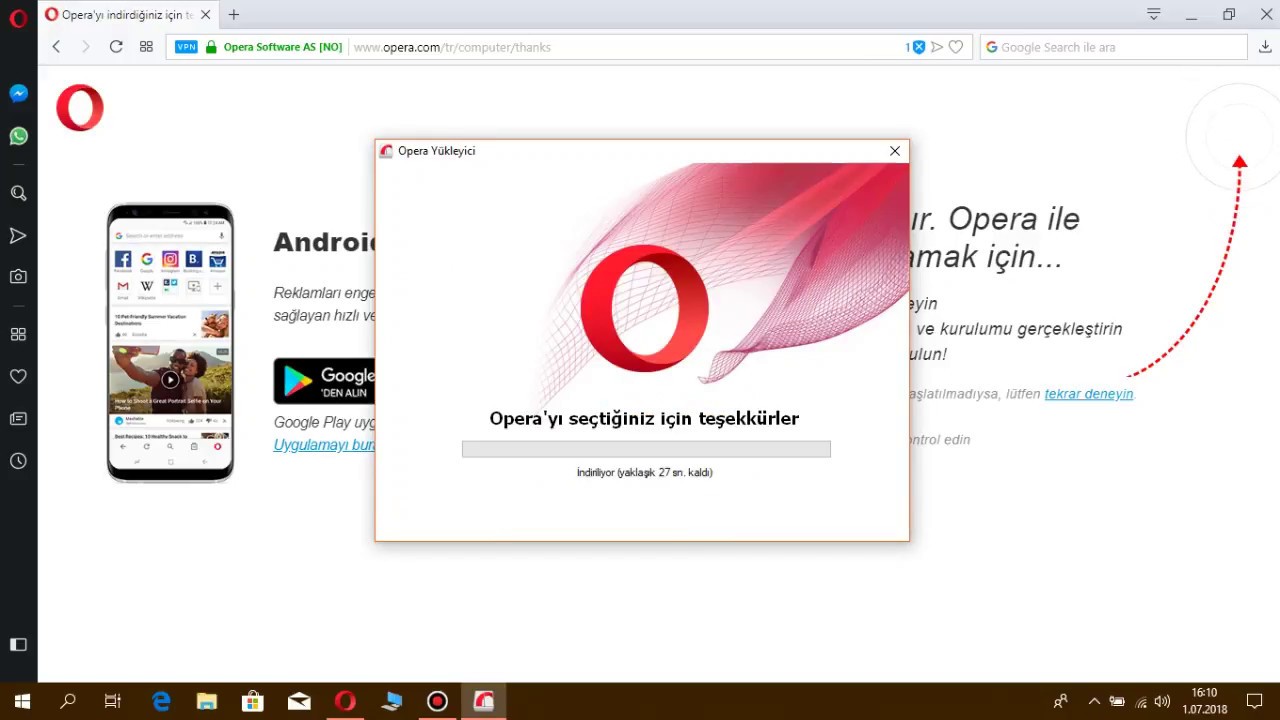Open Mail app from taskbar

(x=299, y=701)
